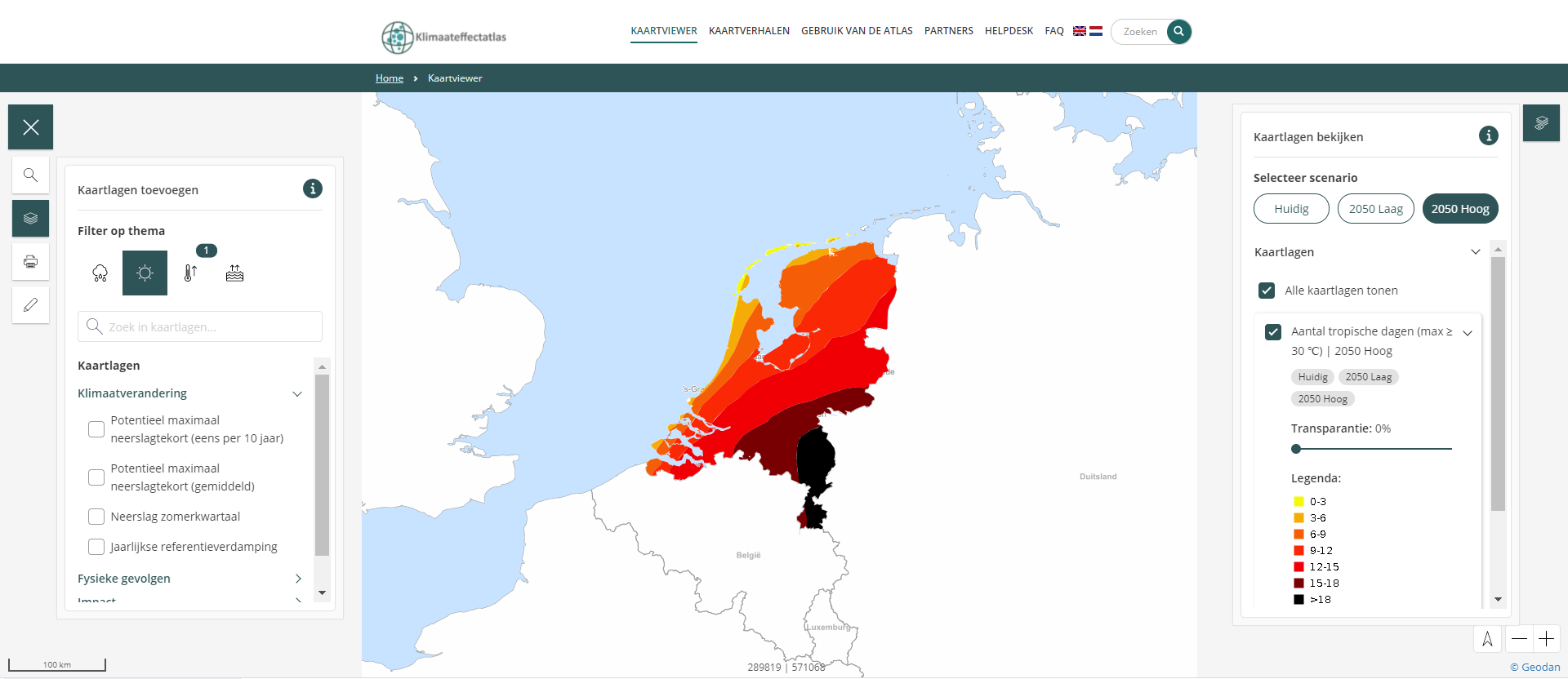Go to the Helpdesk page
Image resolution: width=1568 pixels, height=679 pixels.
(x=1009, y=31)
